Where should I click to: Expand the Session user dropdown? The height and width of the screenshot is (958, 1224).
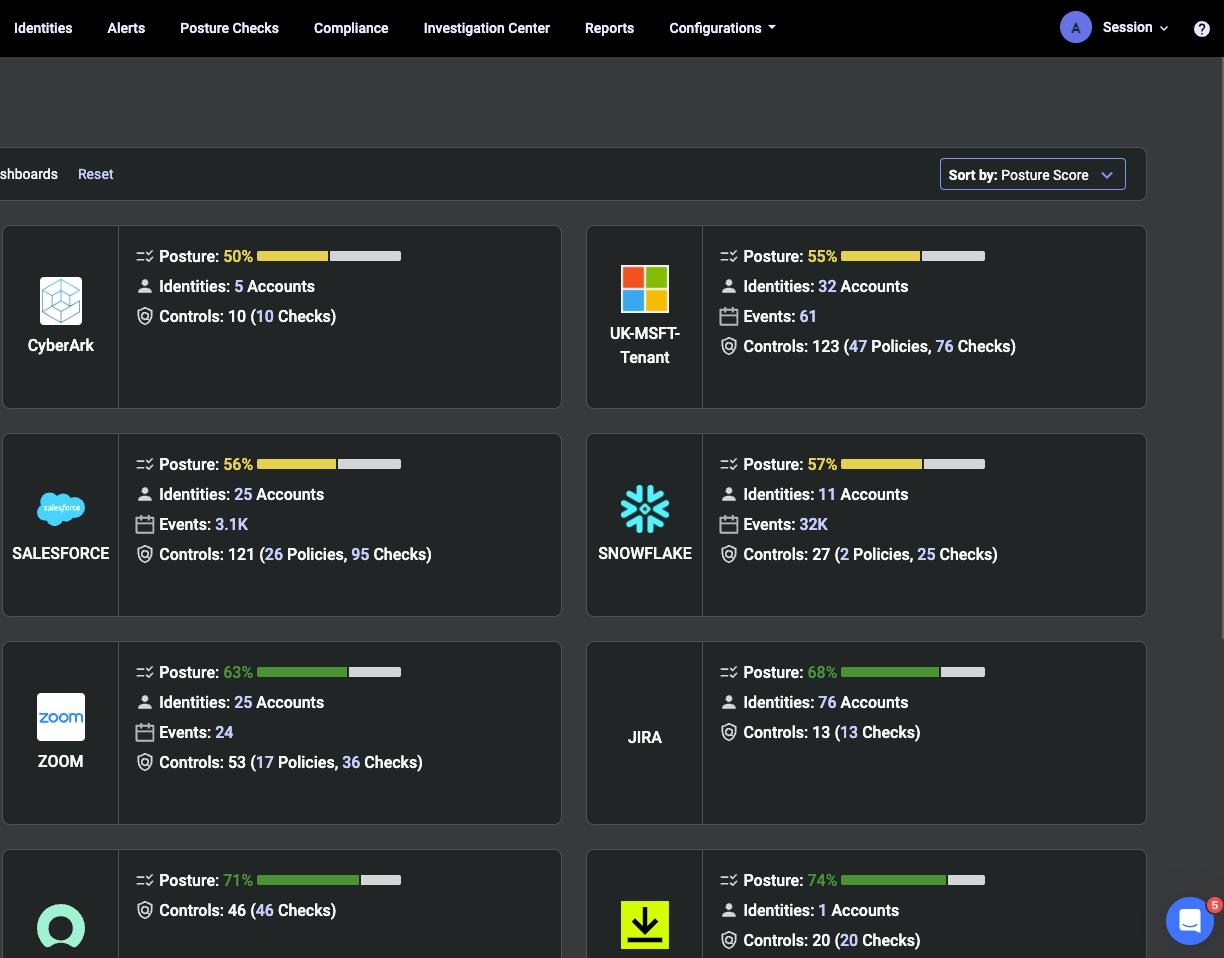pos(1135,28)
